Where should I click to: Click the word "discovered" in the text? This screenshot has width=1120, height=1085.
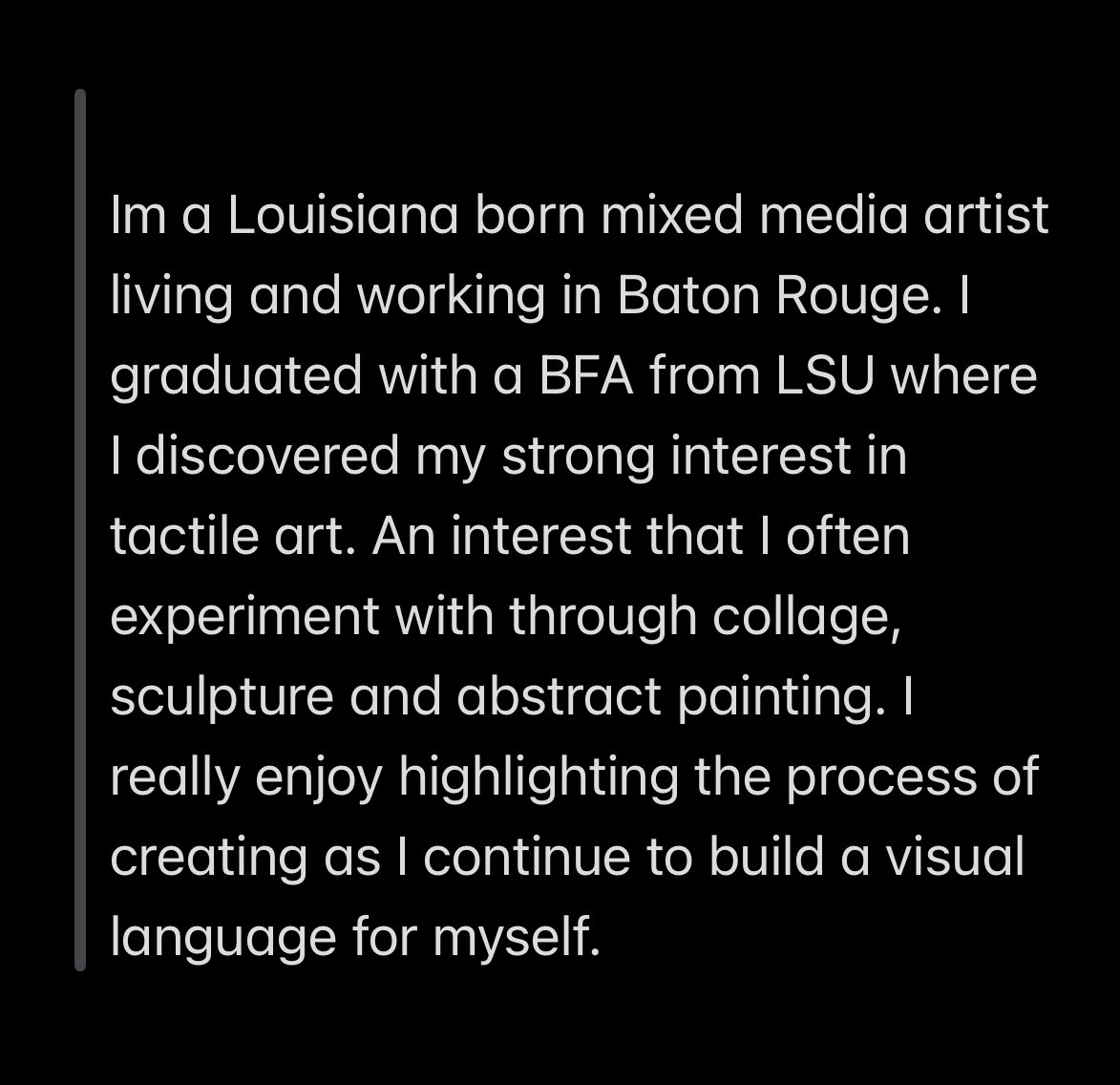tap(267, 456)
